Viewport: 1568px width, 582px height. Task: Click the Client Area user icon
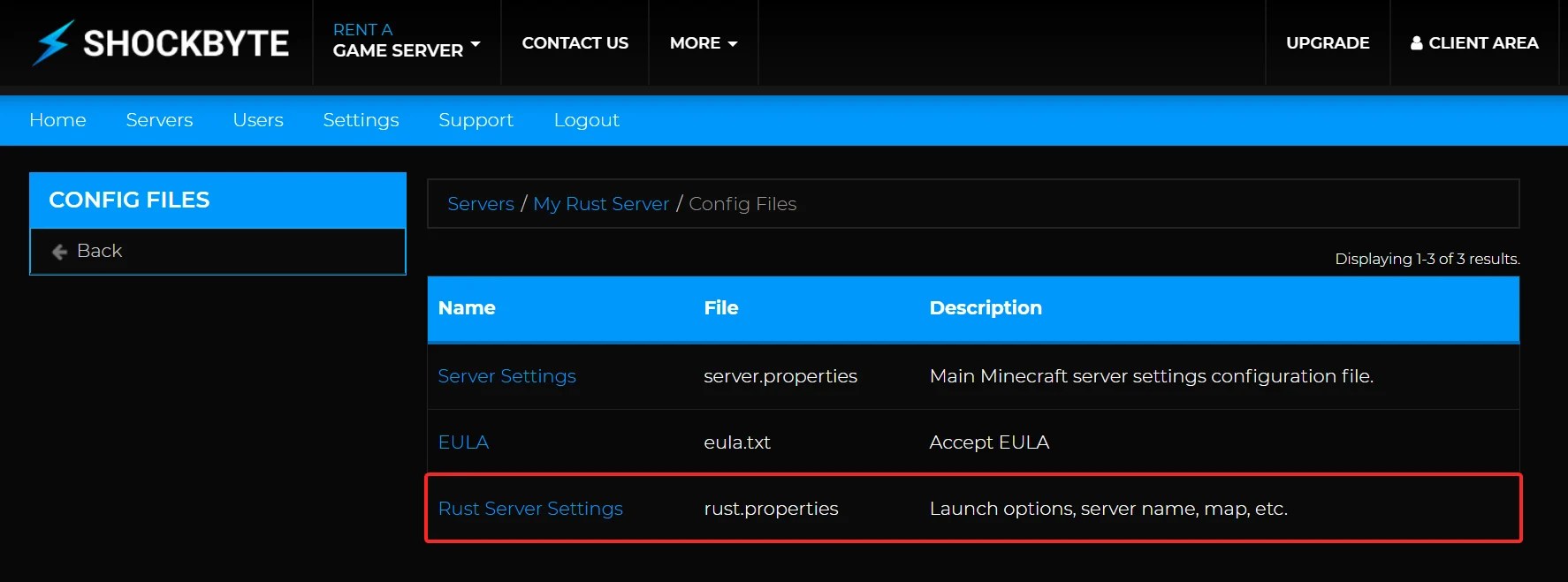coord(1417,42)
